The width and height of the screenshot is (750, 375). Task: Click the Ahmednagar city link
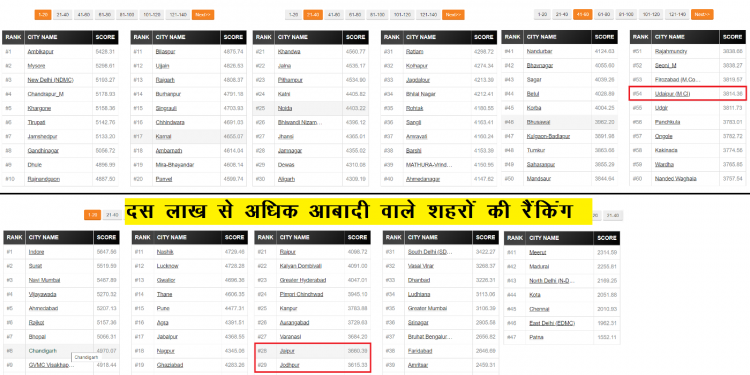(423, 179)
